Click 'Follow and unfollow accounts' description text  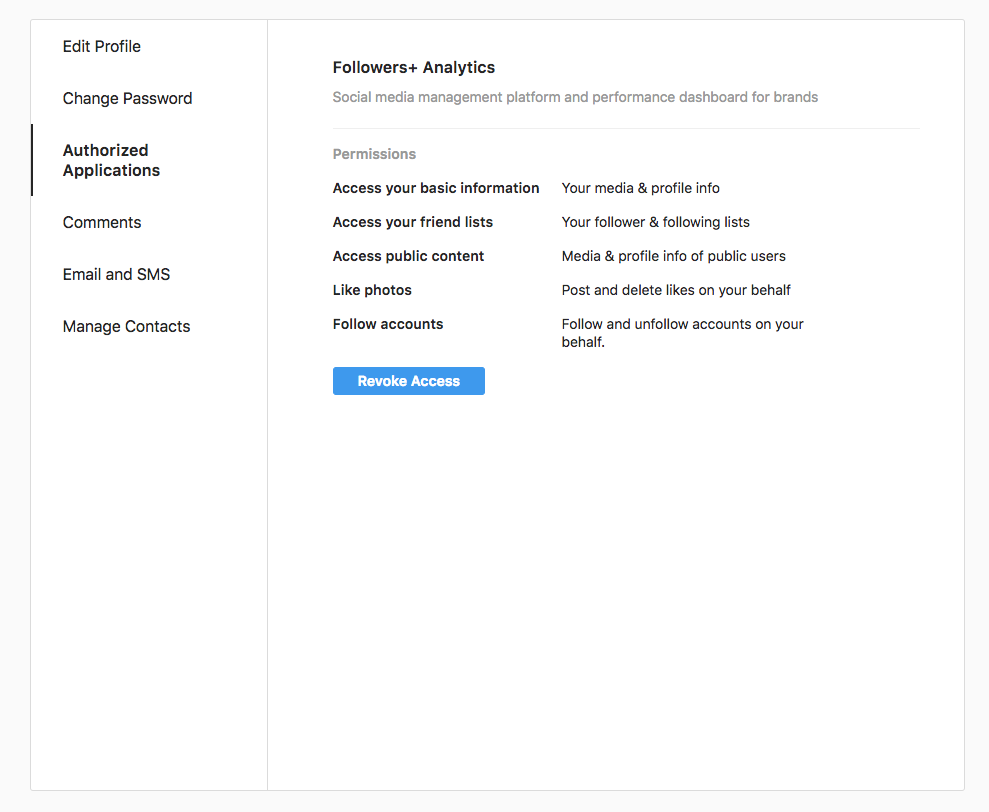pyautogui.click(x=682, y=333)
